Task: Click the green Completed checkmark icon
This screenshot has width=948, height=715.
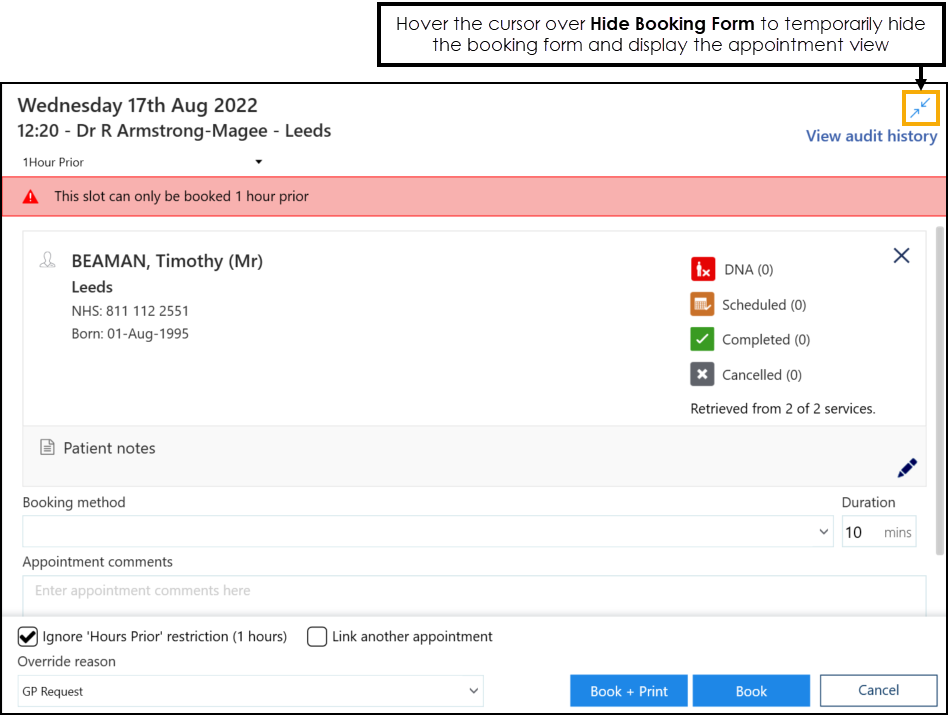Action: 702,340
